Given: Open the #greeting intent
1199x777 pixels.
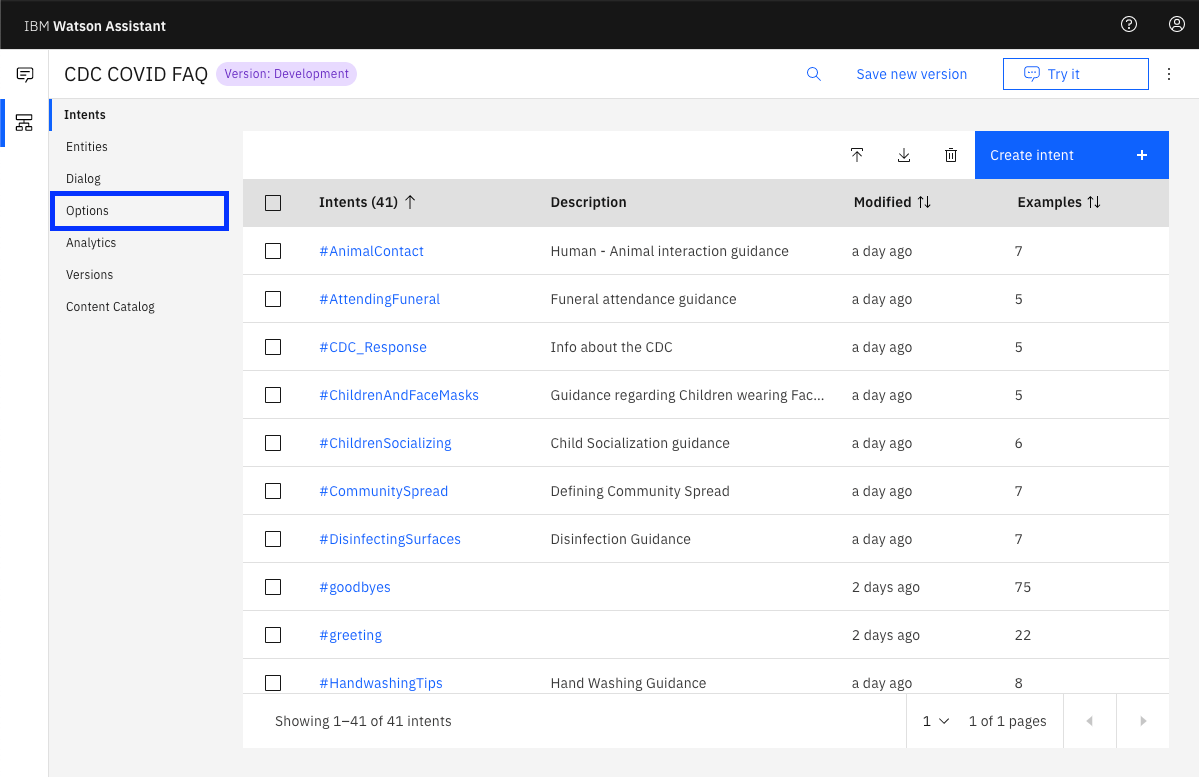Looking at the screenshot, I should (x=350, y=636).
